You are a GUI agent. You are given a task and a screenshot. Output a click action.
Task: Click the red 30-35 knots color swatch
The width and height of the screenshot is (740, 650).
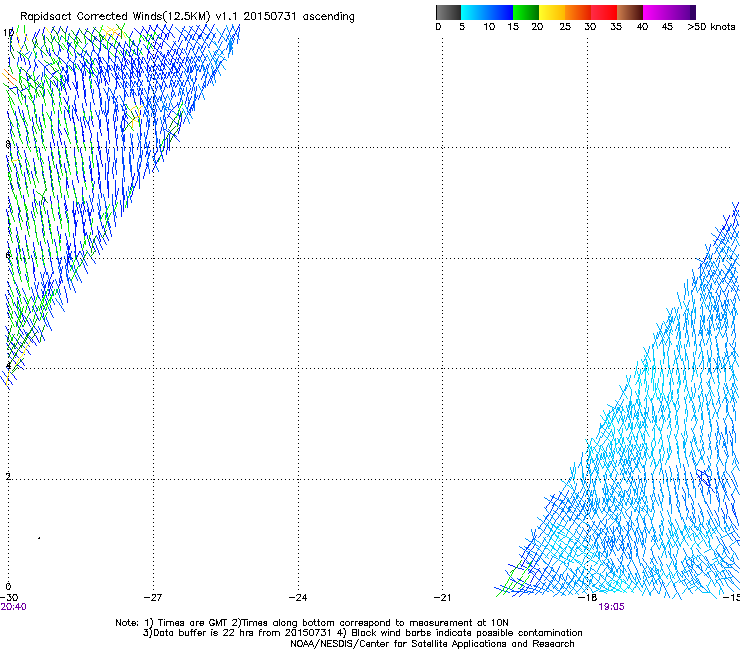click(604, 12)
